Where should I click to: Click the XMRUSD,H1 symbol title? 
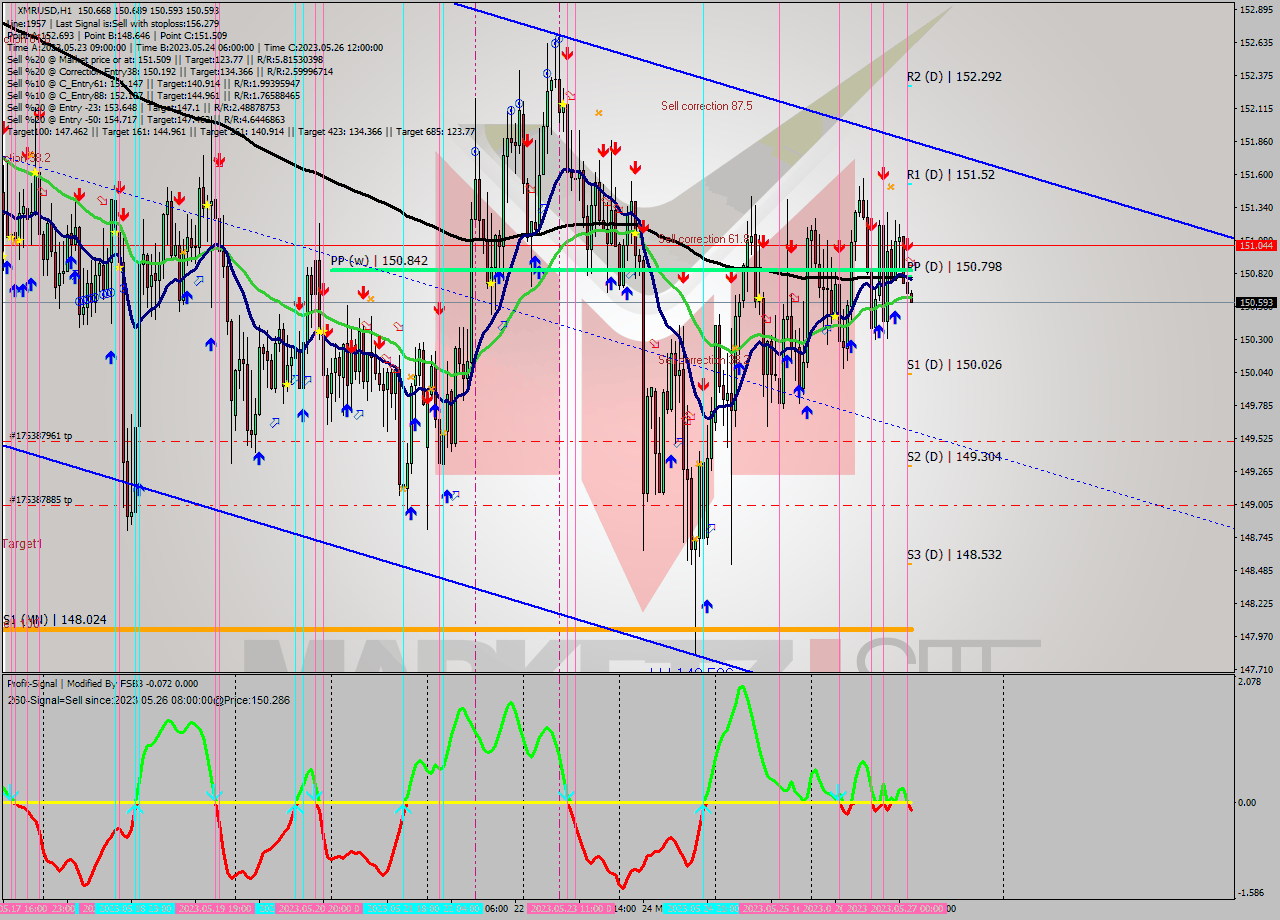[x=46, y=10]
